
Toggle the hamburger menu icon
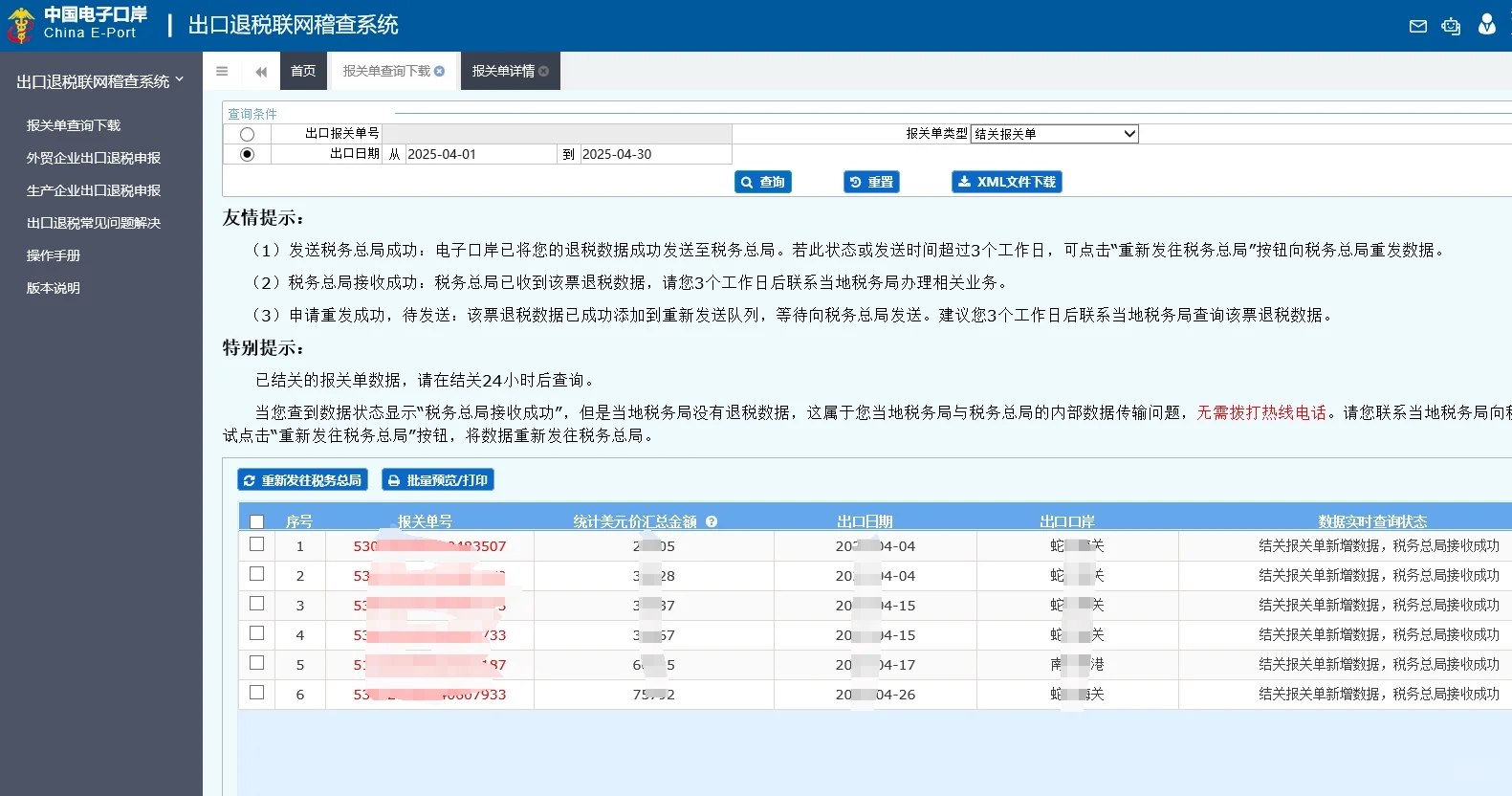coord(222,71)
